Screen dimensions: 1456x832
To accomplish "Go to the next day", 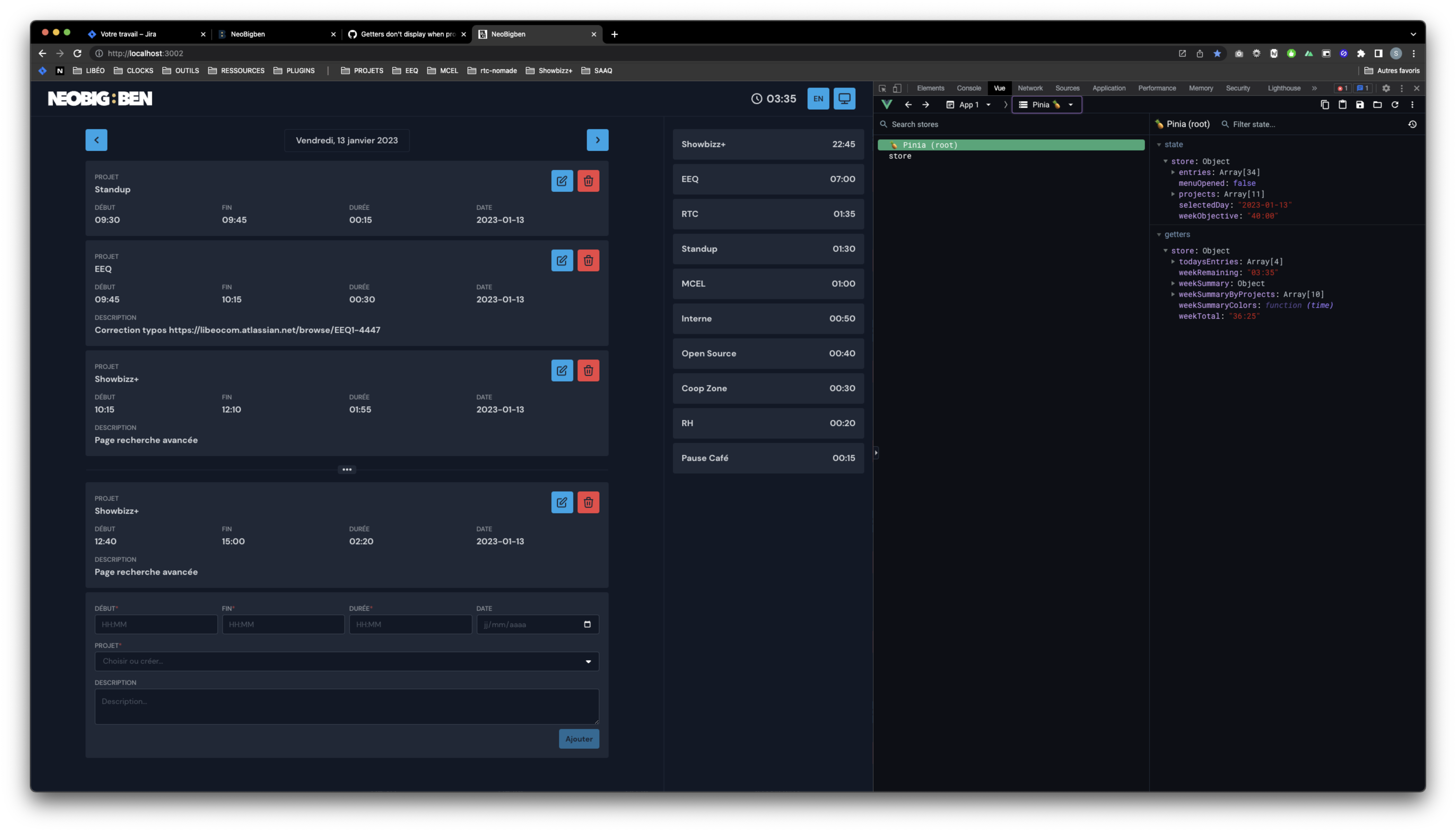I will point(597,140).
